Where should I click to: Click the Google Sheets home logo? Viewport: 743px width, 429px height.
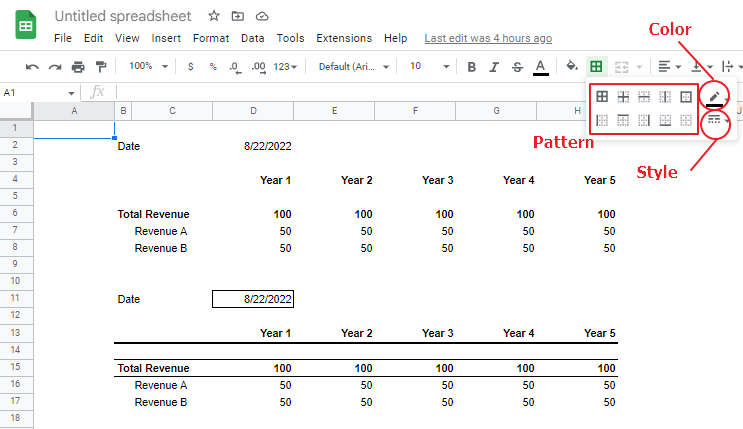click(x=26, y=25)
